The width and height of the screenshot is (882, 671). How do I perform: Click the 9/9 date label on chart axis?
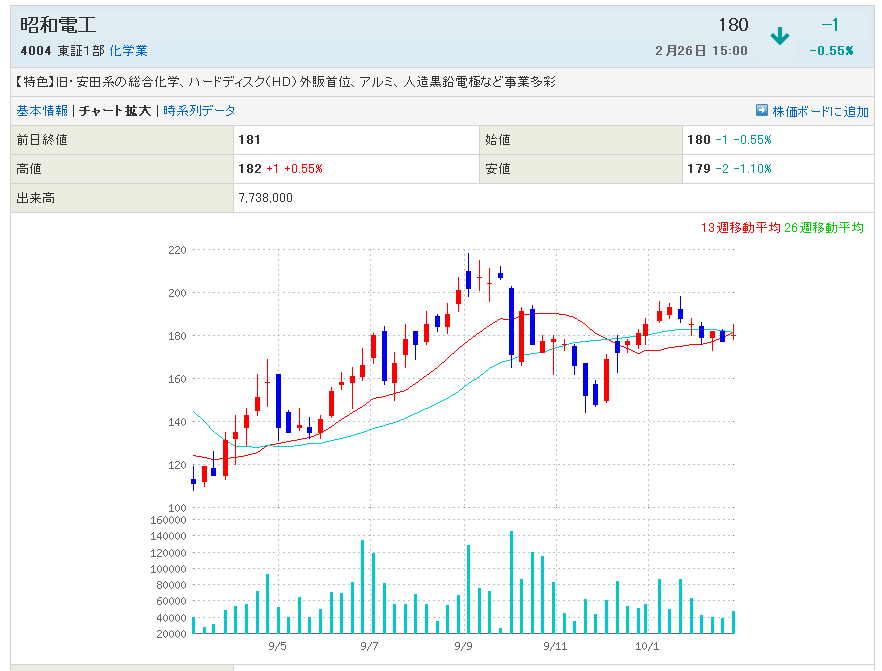point(463,647)
